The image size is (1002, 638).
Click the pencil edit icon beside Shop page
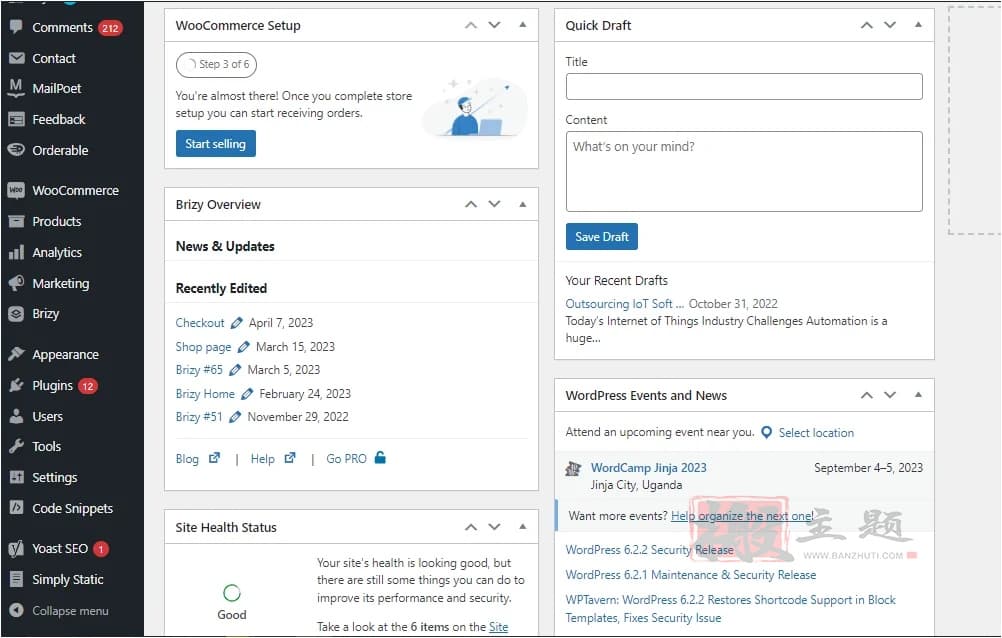pos(243,346)
